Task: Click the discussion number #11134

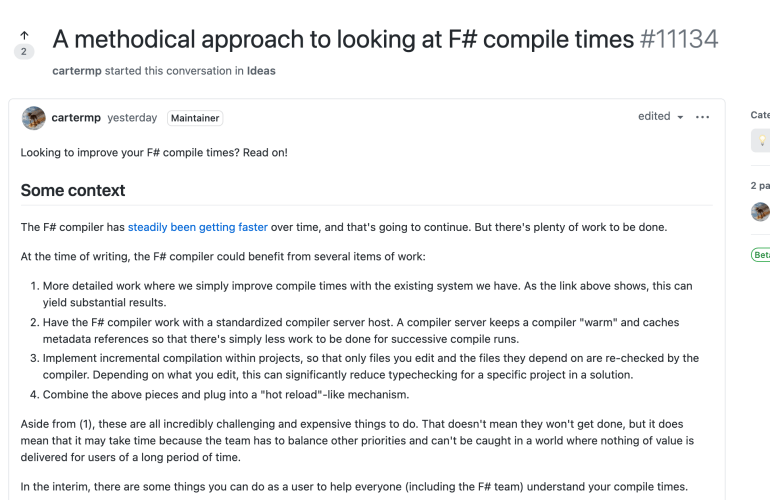Action: coord(679,39)
